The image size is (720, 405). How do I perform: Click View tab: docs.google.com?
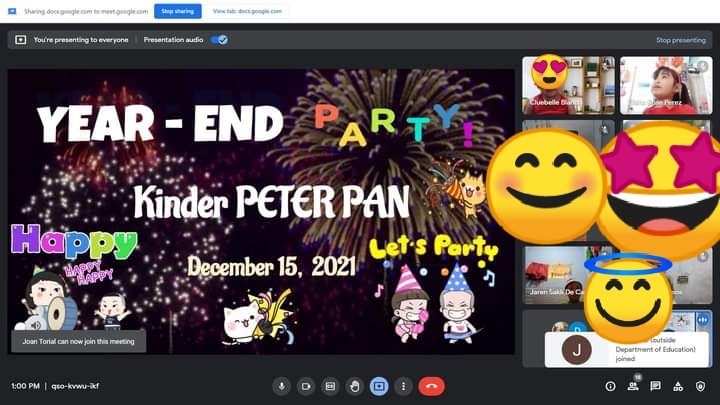[x=247, y=11]
